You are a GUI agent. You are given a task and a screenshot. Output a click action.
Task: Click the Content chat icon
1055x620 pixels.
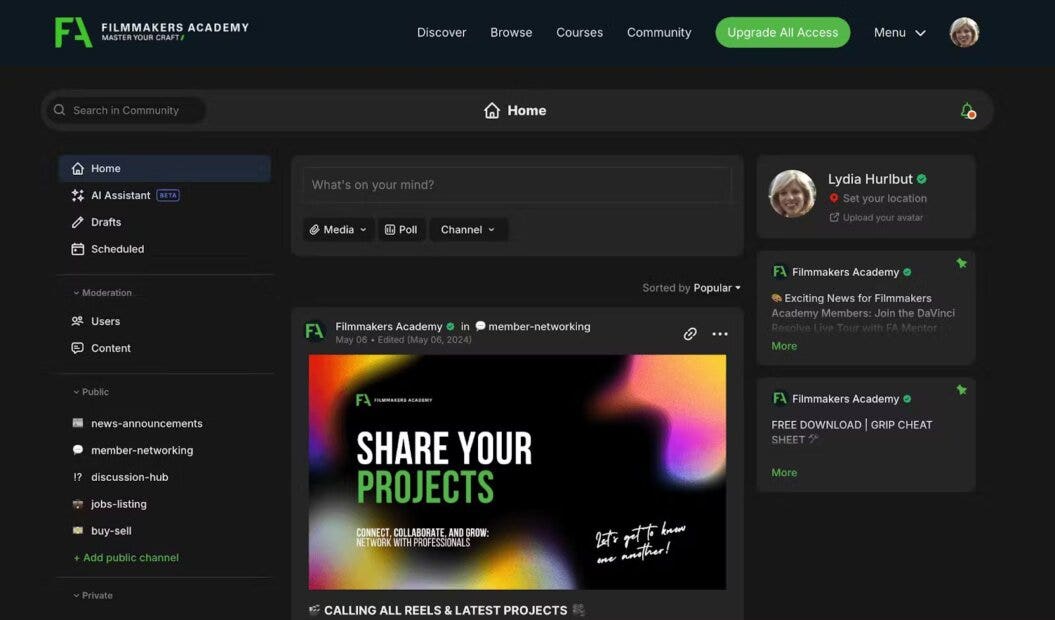tap(77, 348)
